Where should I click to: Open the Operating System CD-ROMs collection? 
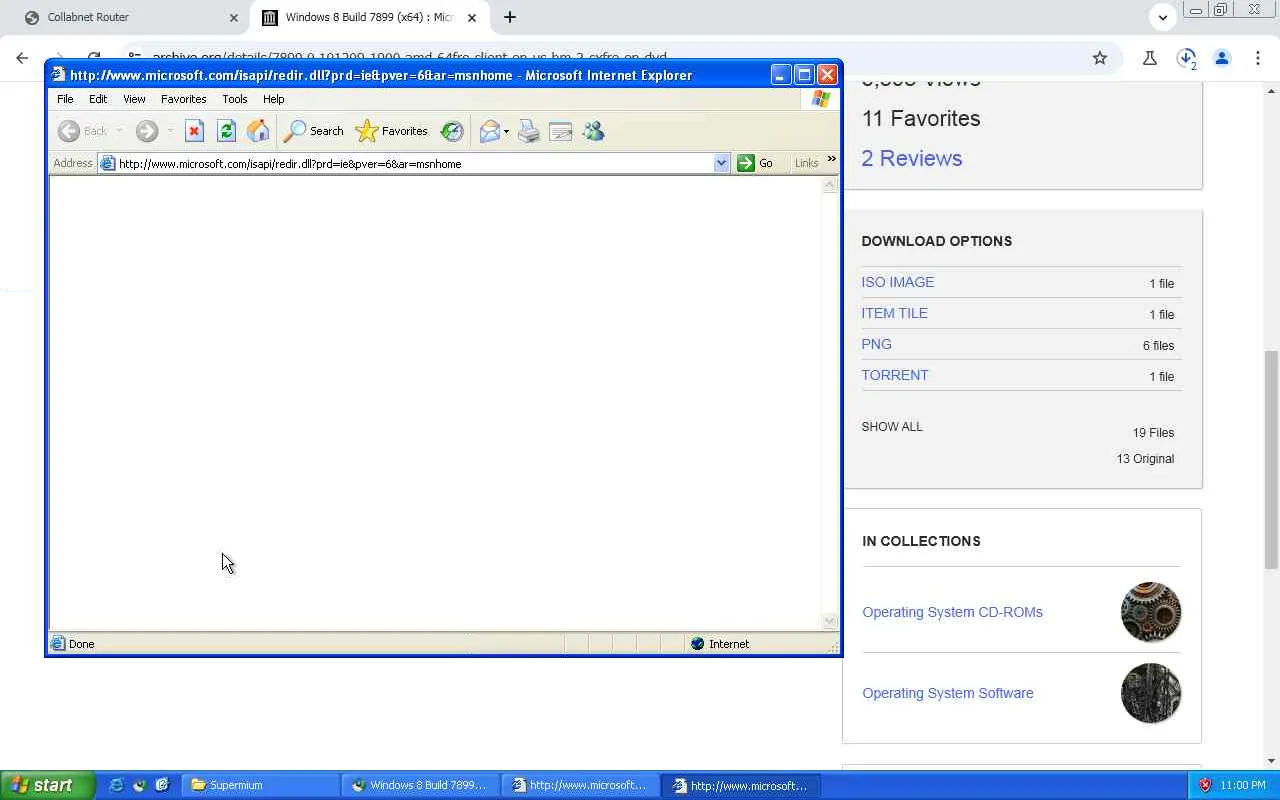(x=953, y=612)
